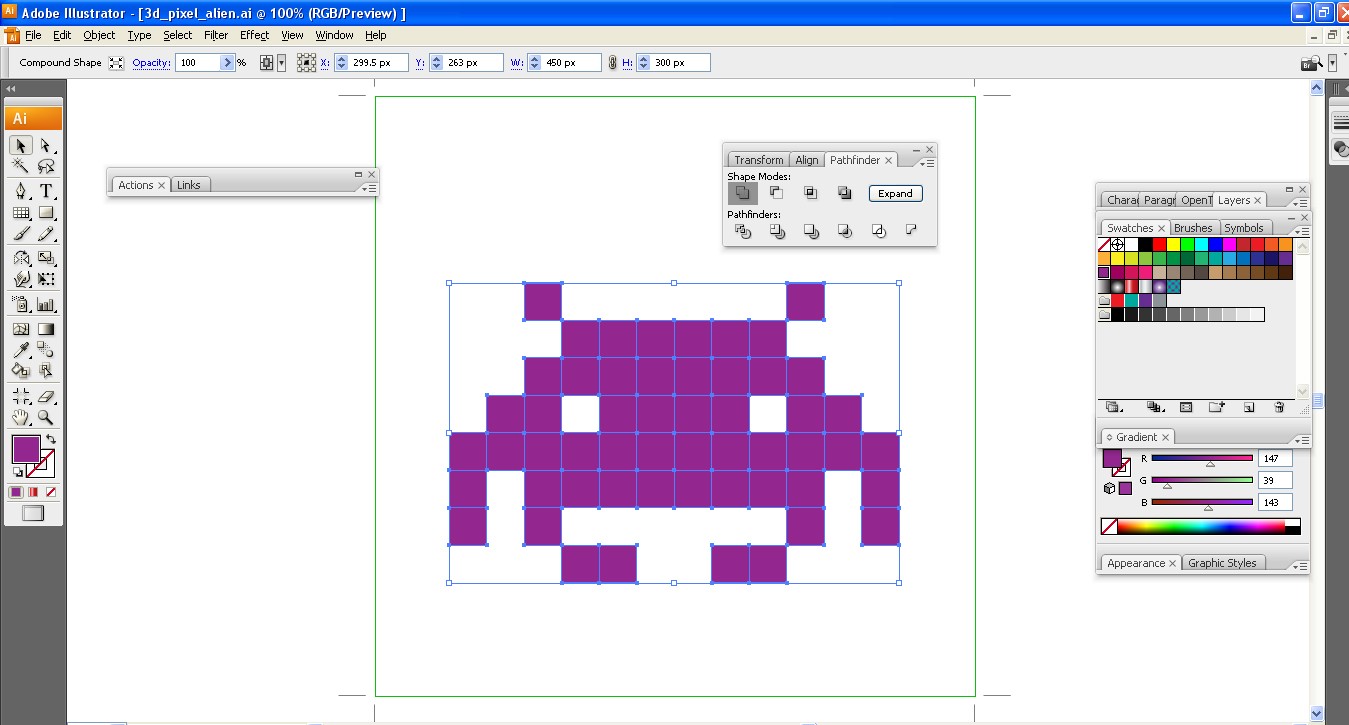Image resolution: width=1349 pixels, height=725 pixels.
Task: Apply Exclude overlapping shape areas mode
Action: click(x=844, y=193)
